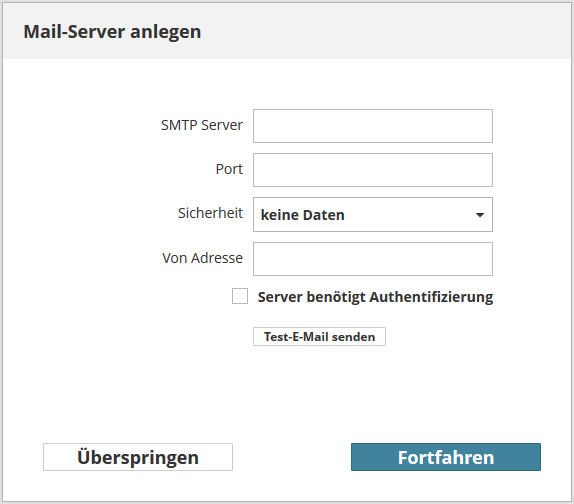Click the gray header bar beside the title
Viewport: 574px width, 504px height.
[384, 31]
